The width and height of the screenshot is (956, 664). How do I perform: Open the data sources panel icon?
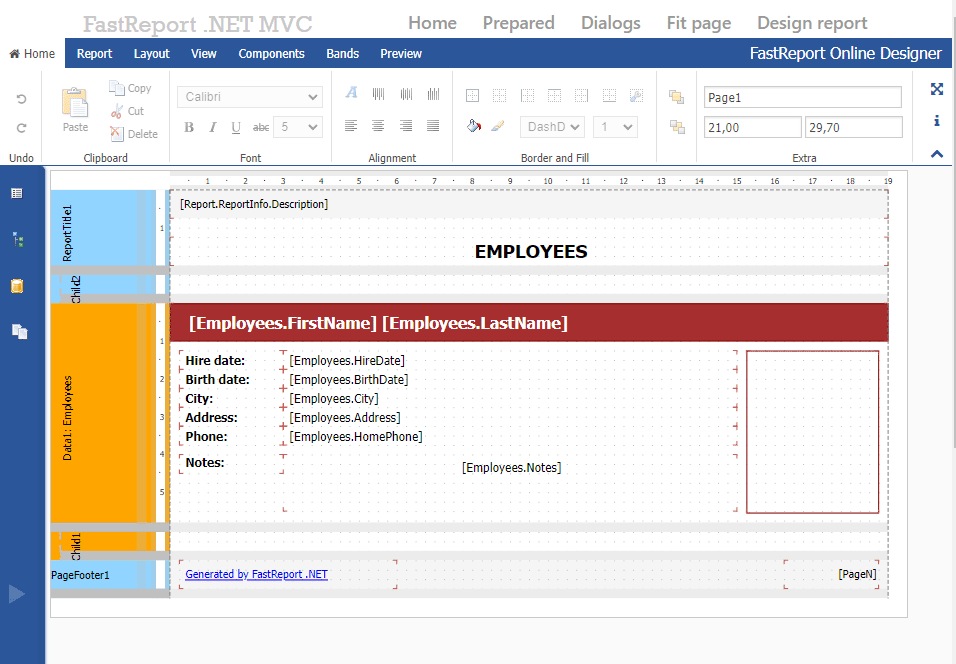pyautogui.click(x=17, y=286)
